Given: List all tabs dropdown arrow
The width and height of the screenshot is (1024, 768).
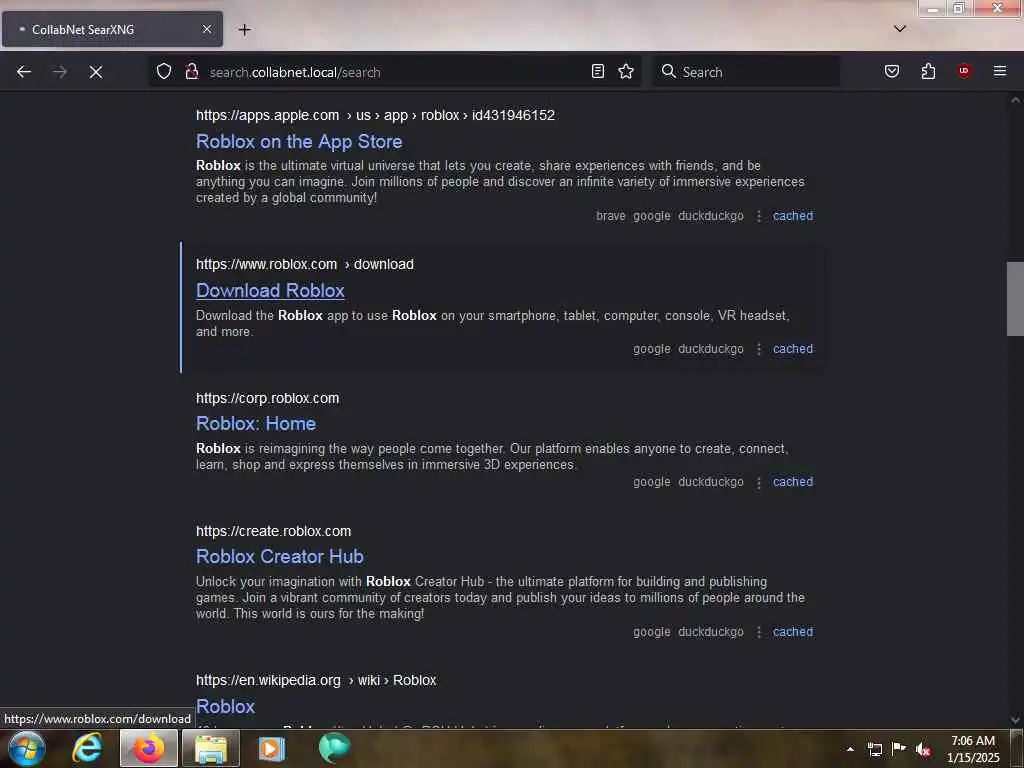Looking at the screenshot, I should (900, 29).
